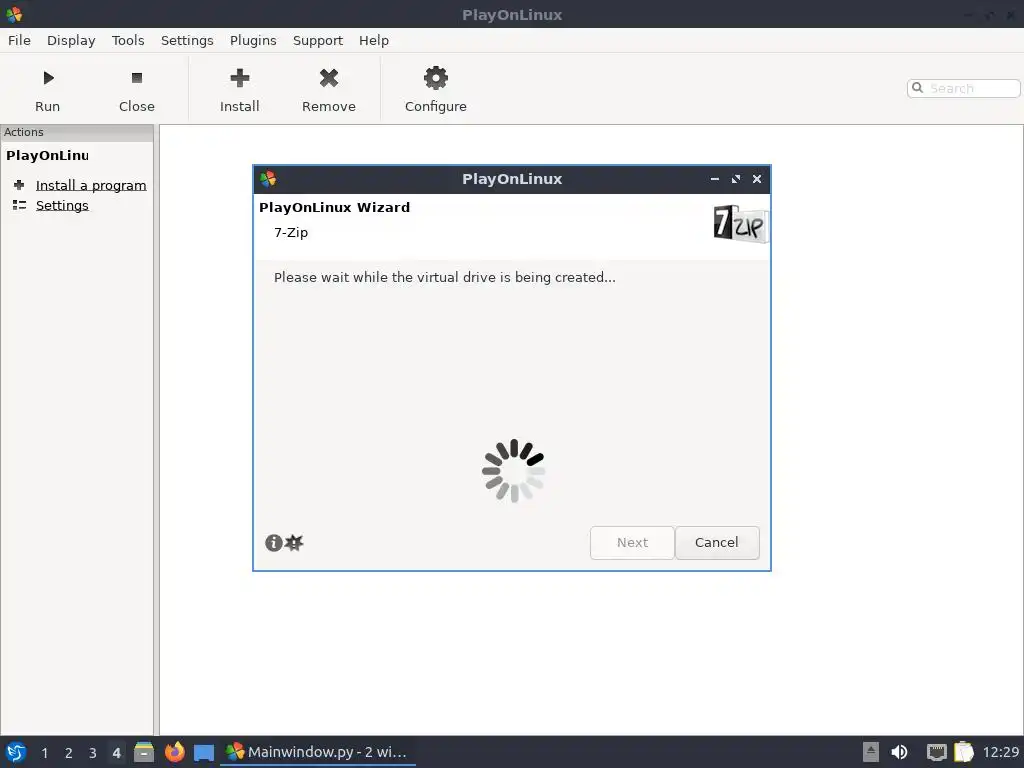
Task: Click the Close (stop) toolbar button
Action: pos(136,89)
